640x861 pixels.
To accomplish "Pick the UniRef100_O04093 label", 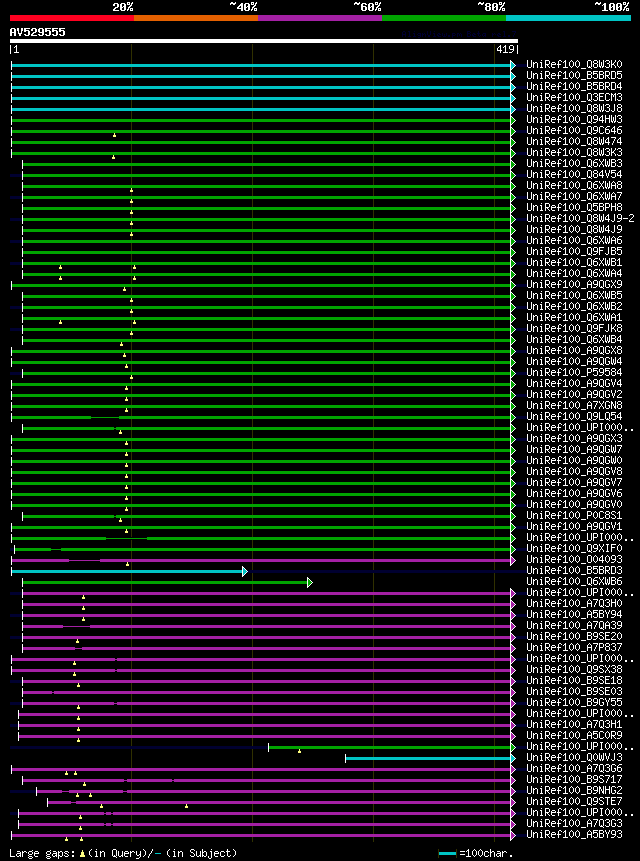I will coord(574,560).
